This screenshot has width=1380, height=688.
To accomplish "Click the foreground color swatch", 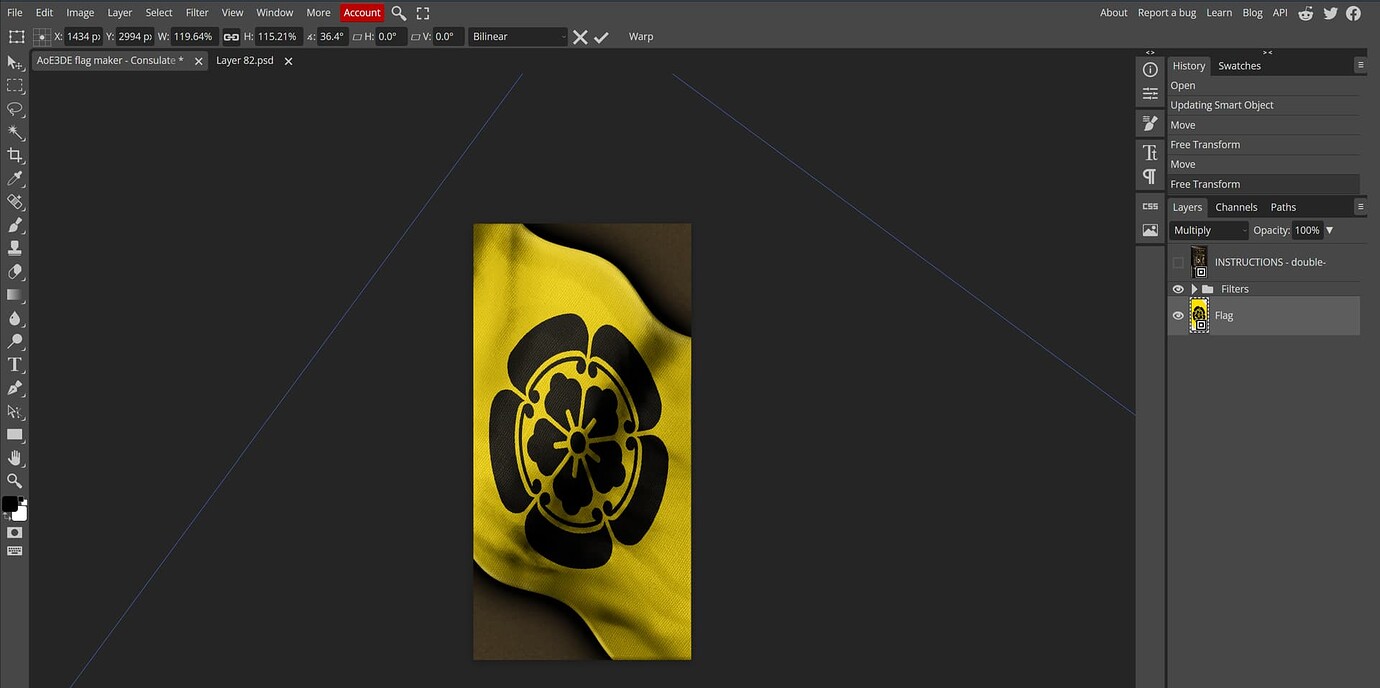I will (x=12, y=505).
